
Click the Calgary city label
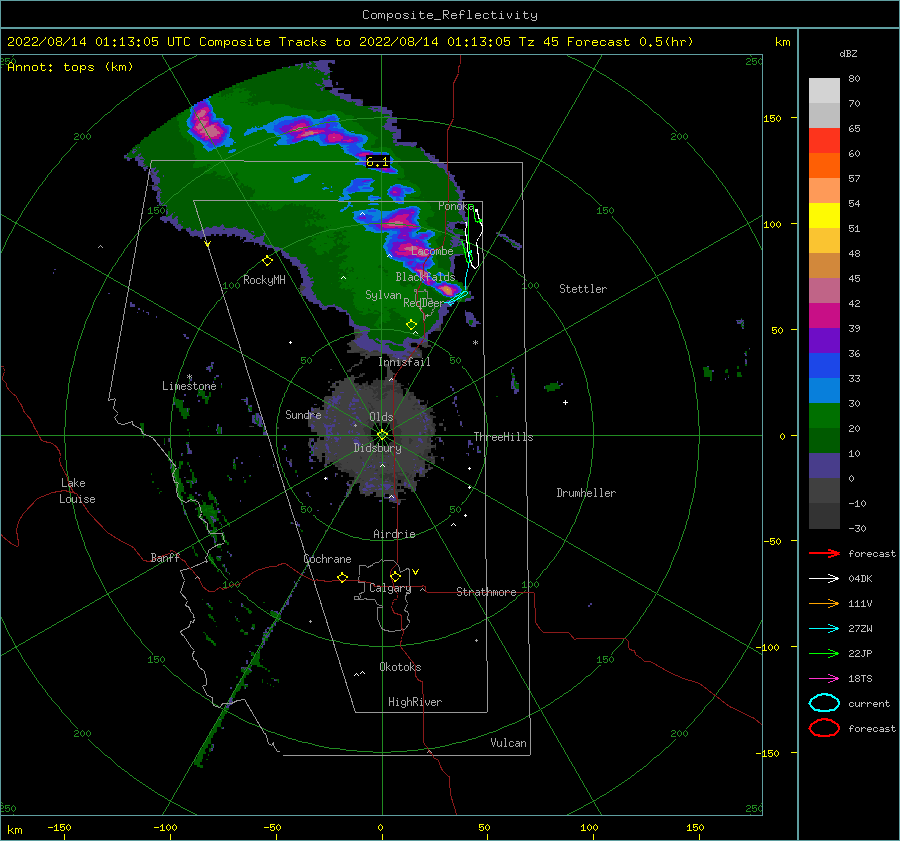click(x=390, y=588)
